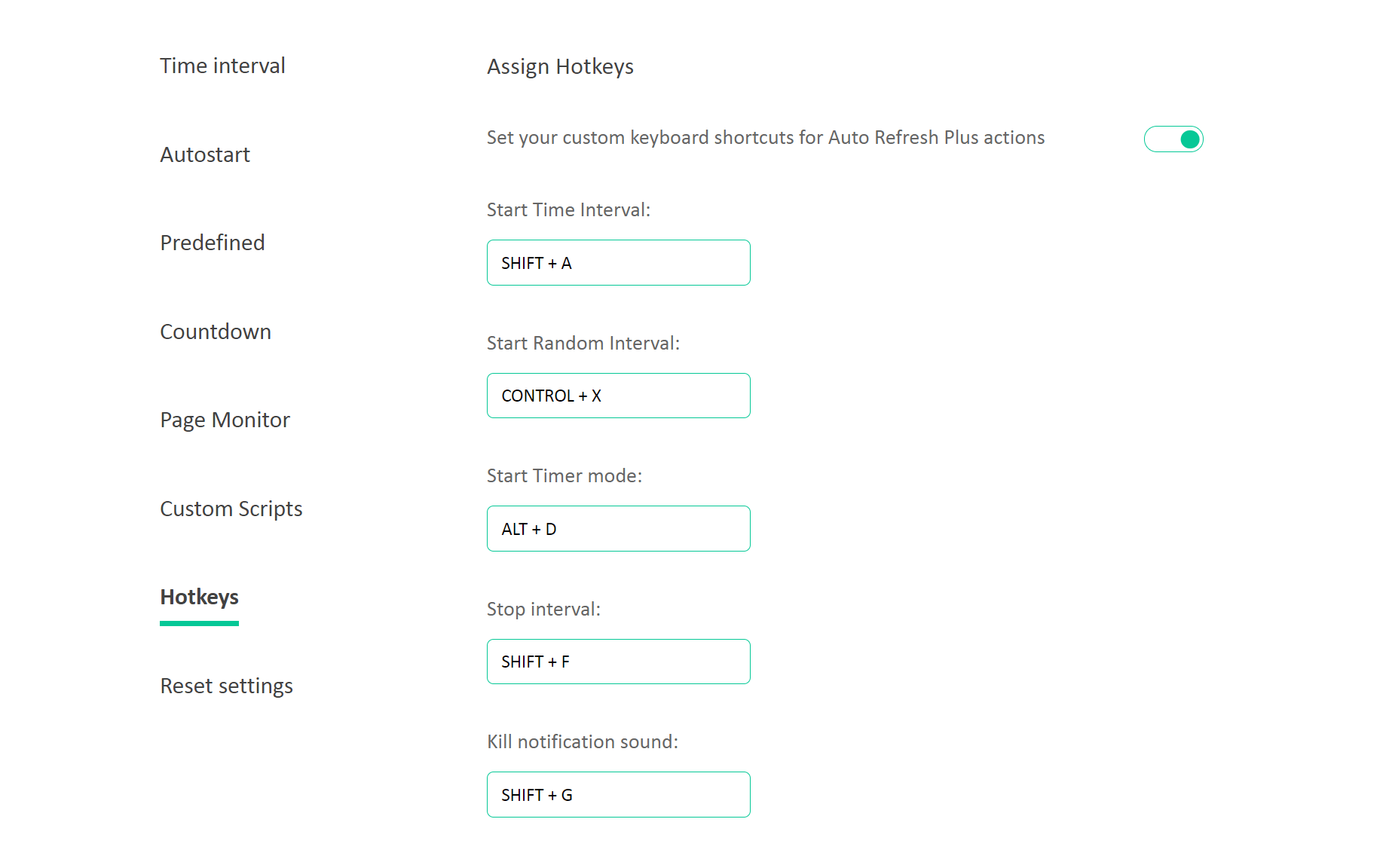
Task: Show the Custom Scripts tab
Action: point(231,509)
